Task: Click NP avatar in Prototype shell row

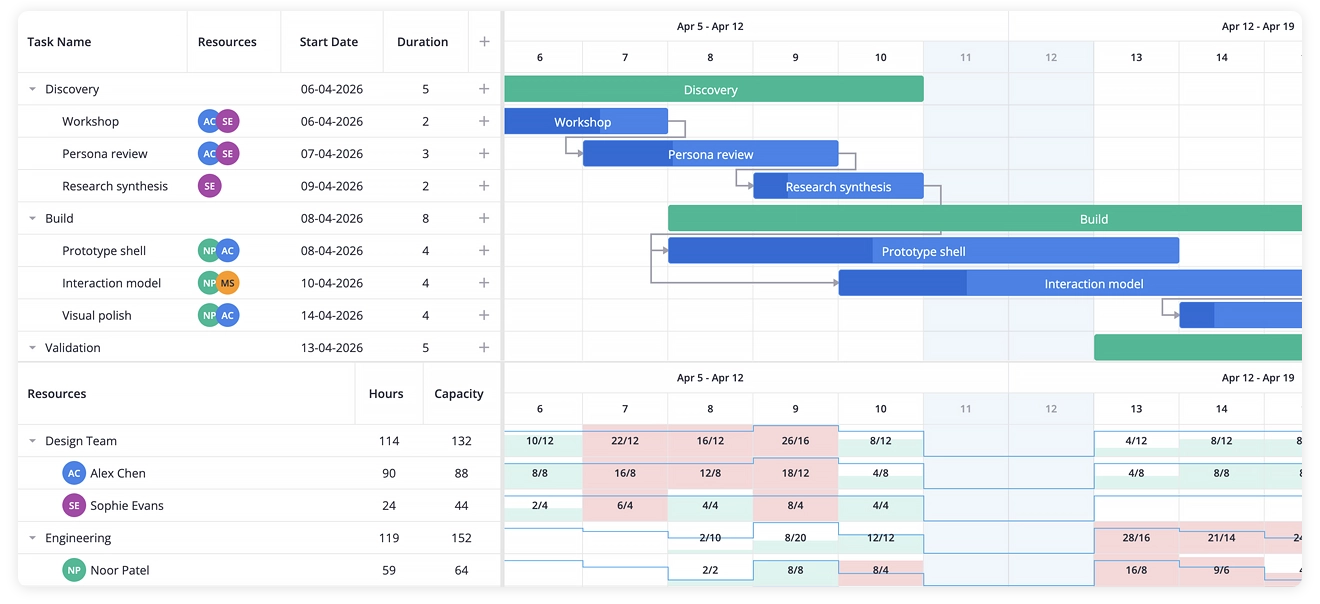Action: 208,251
